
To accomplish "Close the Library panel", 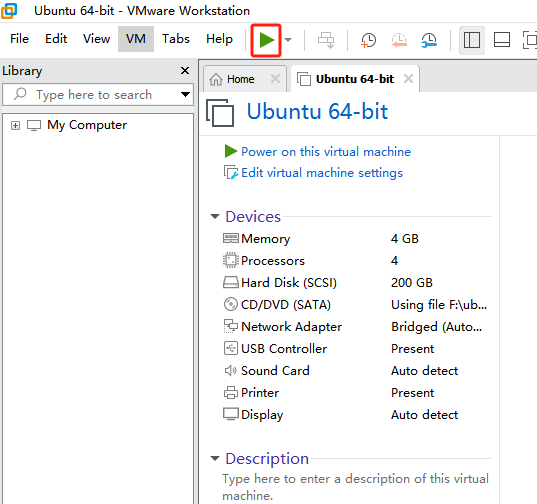I will [185, 71].
